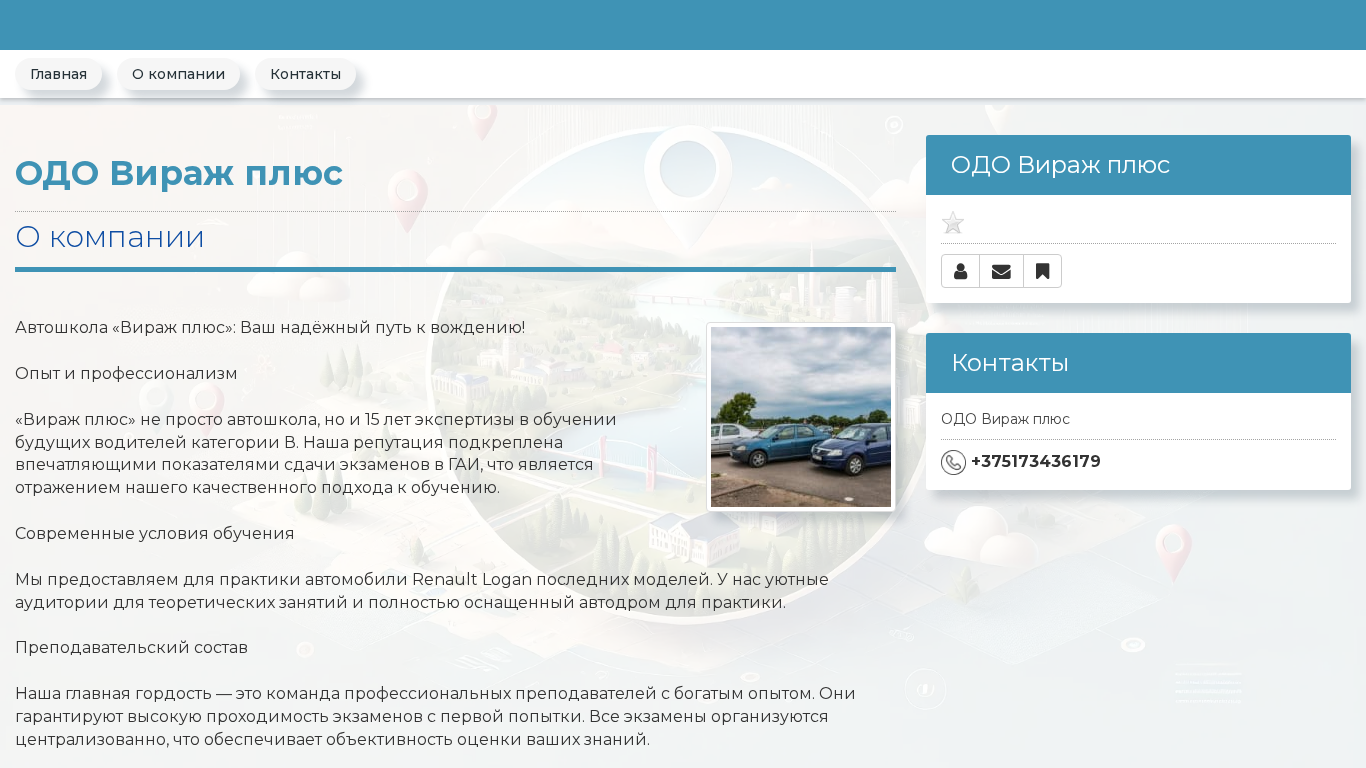1366x768 pixels.
Task: Click the phone handset icon
Action: (953, 462)
